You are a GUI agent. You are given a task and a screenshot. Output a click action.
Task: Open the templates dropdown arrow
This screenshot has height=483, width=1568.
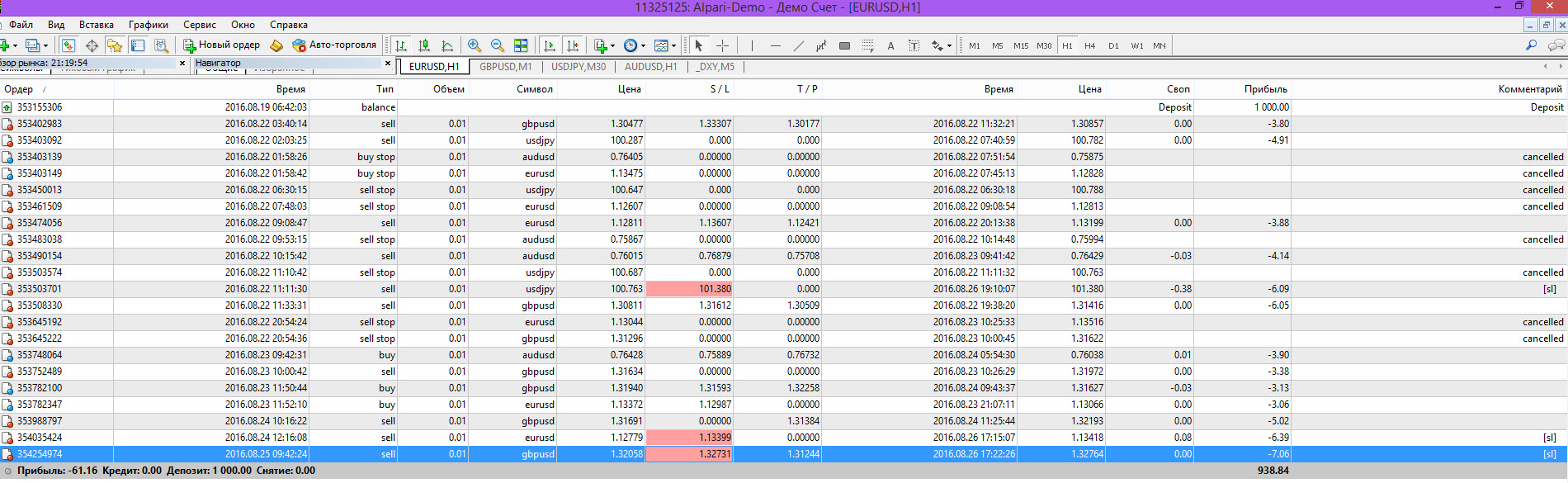pyautogui.click(x=674, y=46)
